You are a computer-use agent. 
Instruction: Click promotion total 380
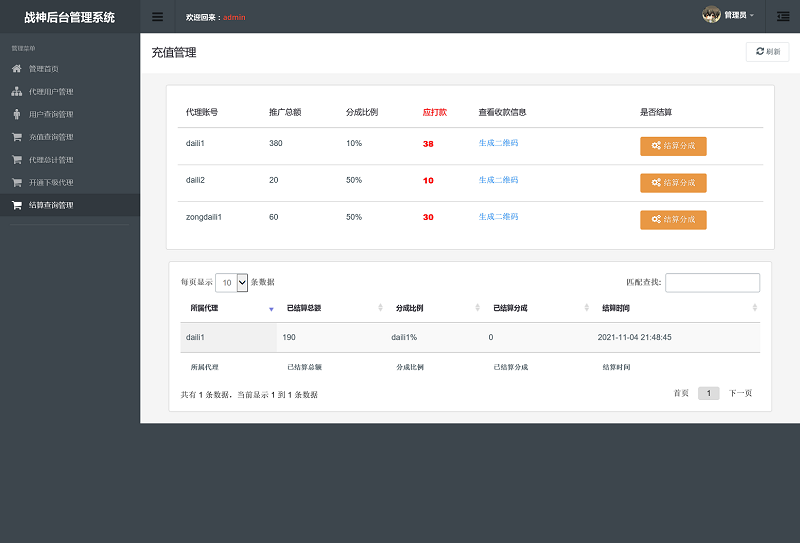276,143
